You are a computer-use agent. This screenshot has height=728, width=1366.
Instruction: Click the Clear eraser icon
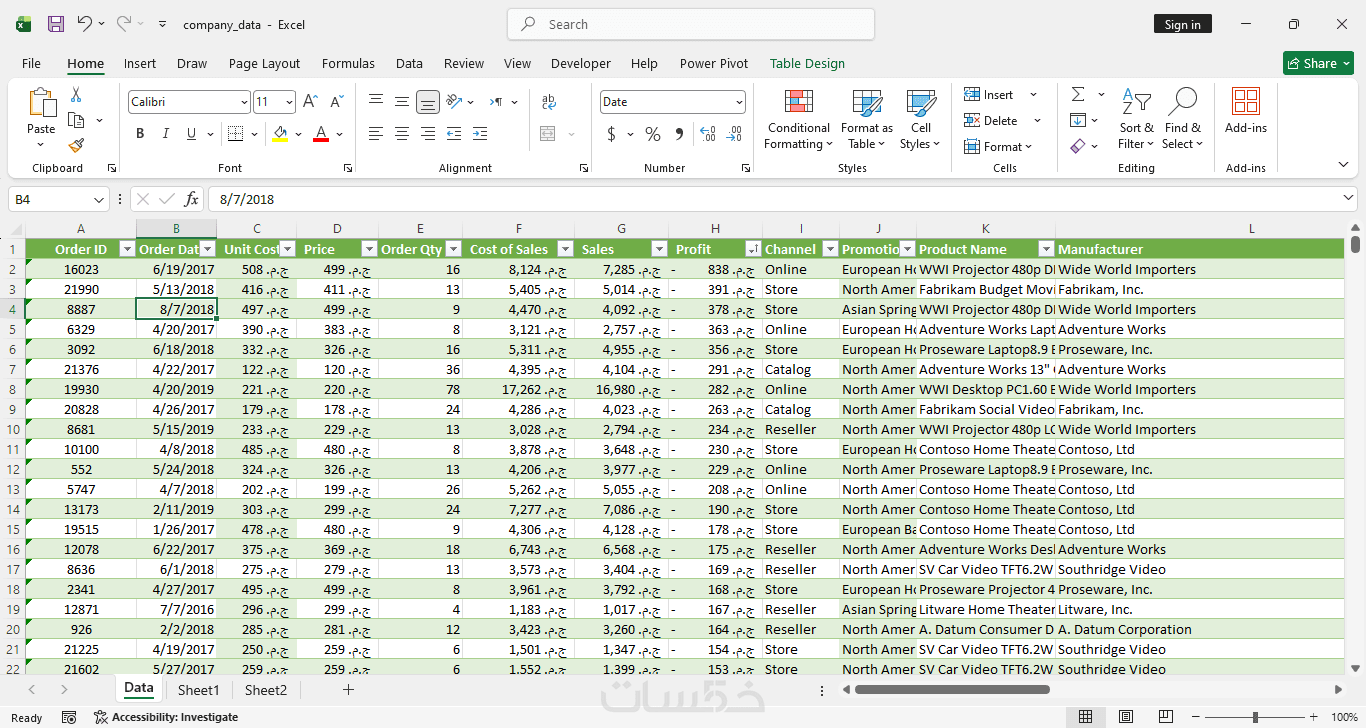1078,146
